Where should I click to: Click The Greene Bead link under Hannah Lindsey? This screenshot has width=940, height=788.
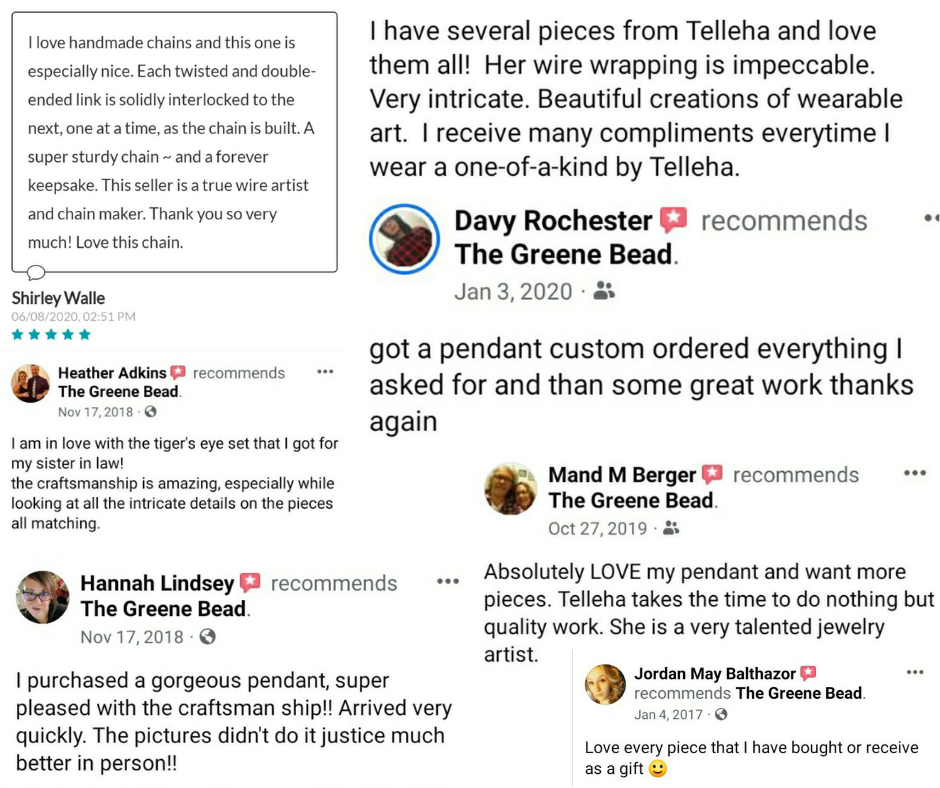point(164,609)
